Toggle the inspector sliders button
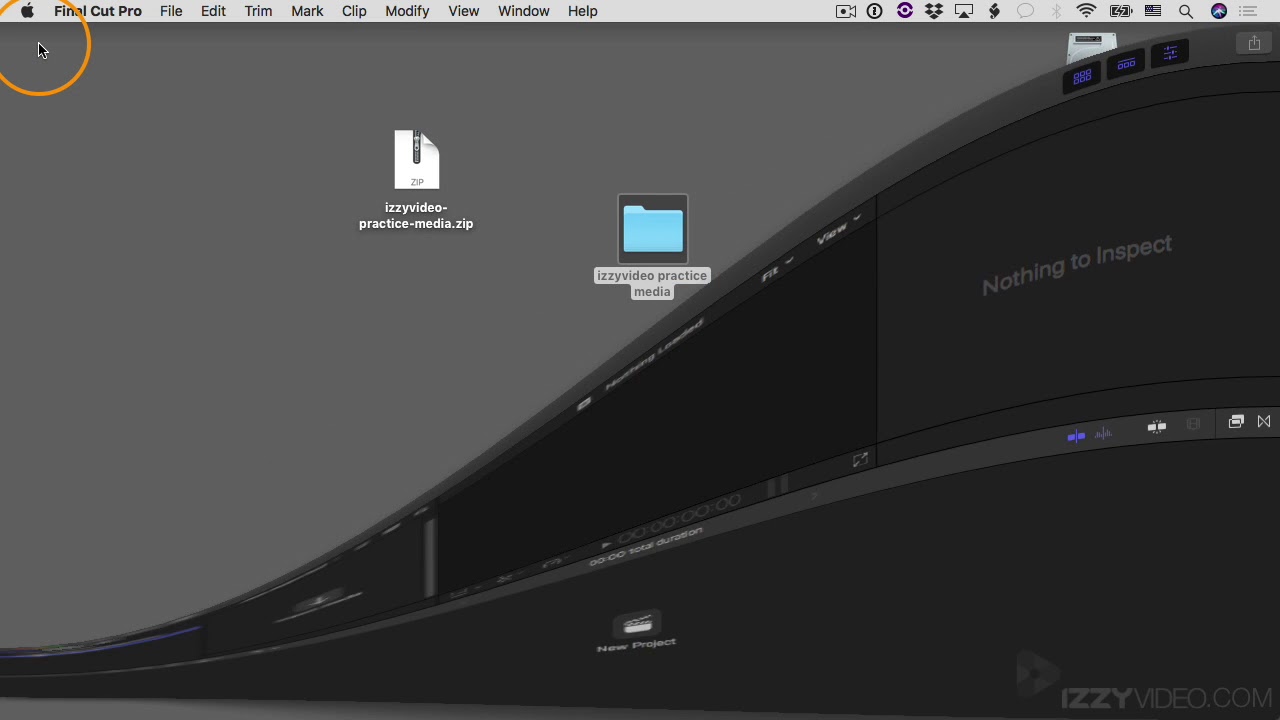1280x720 pixels. (1170, 53)
